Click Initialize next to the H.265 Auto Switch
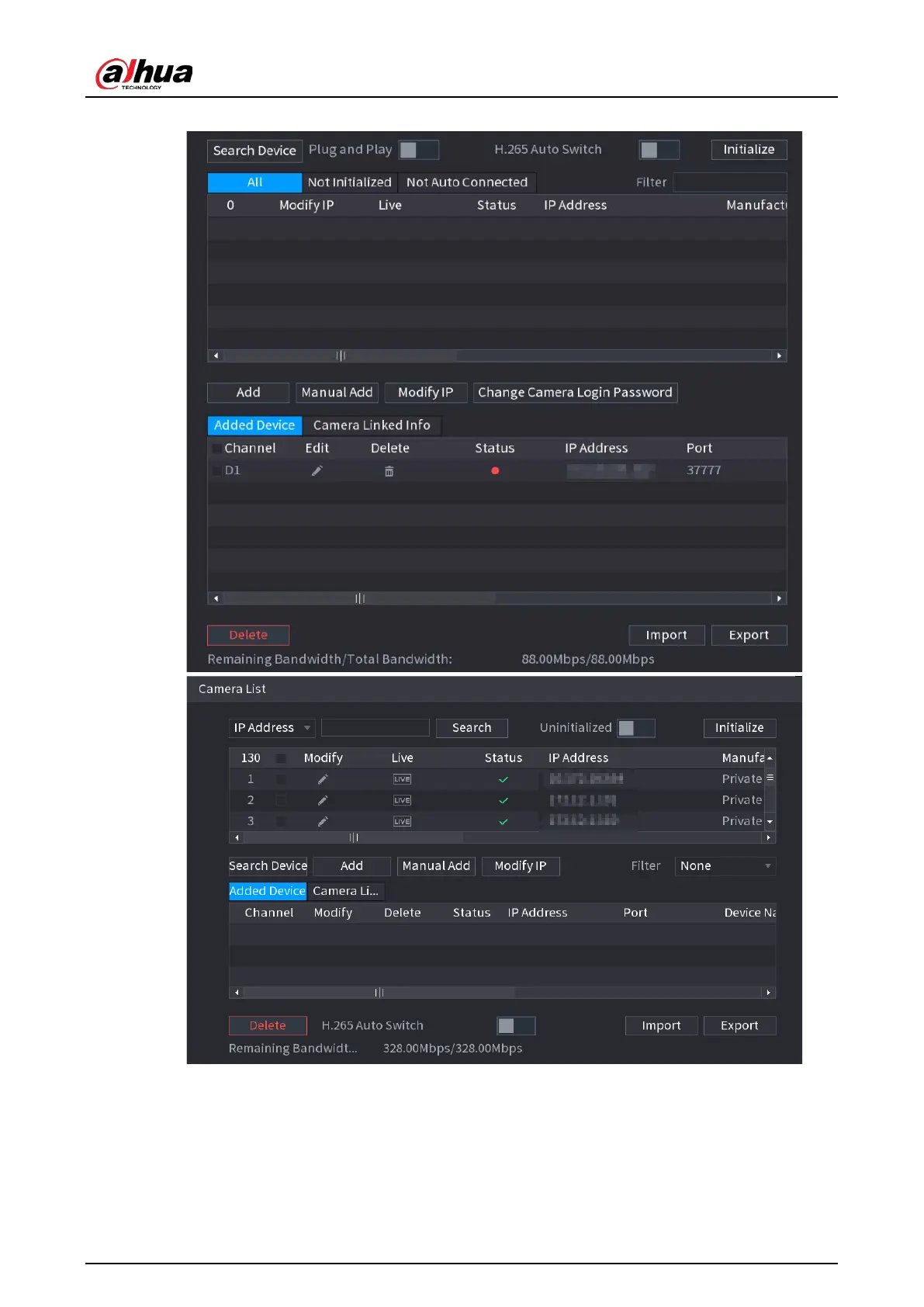The width and height of the screenshot is (924, 1307). pyautogui.click(x=749, y=150)
